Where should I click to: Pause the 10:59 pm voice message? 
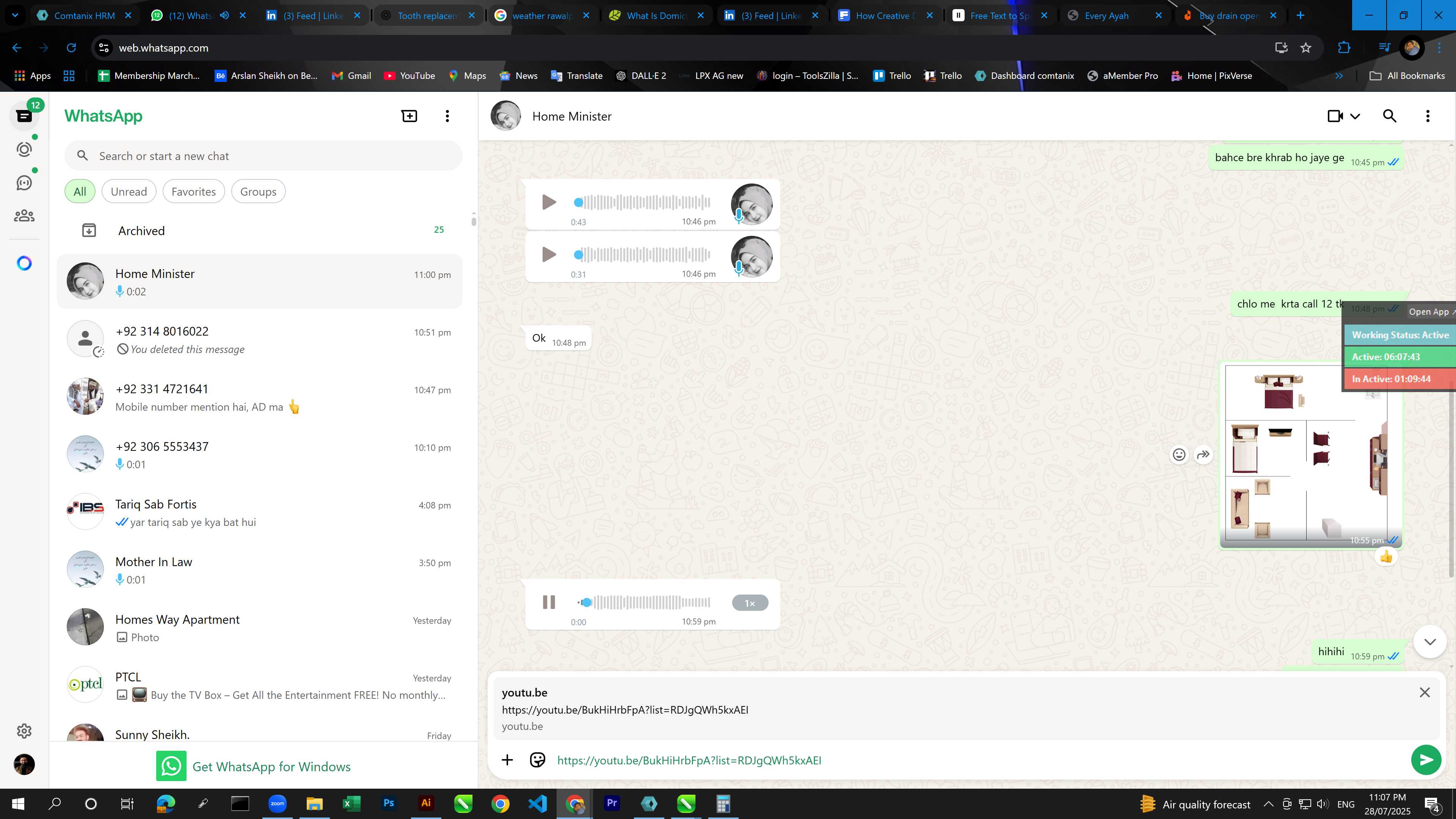click(548, 602)
